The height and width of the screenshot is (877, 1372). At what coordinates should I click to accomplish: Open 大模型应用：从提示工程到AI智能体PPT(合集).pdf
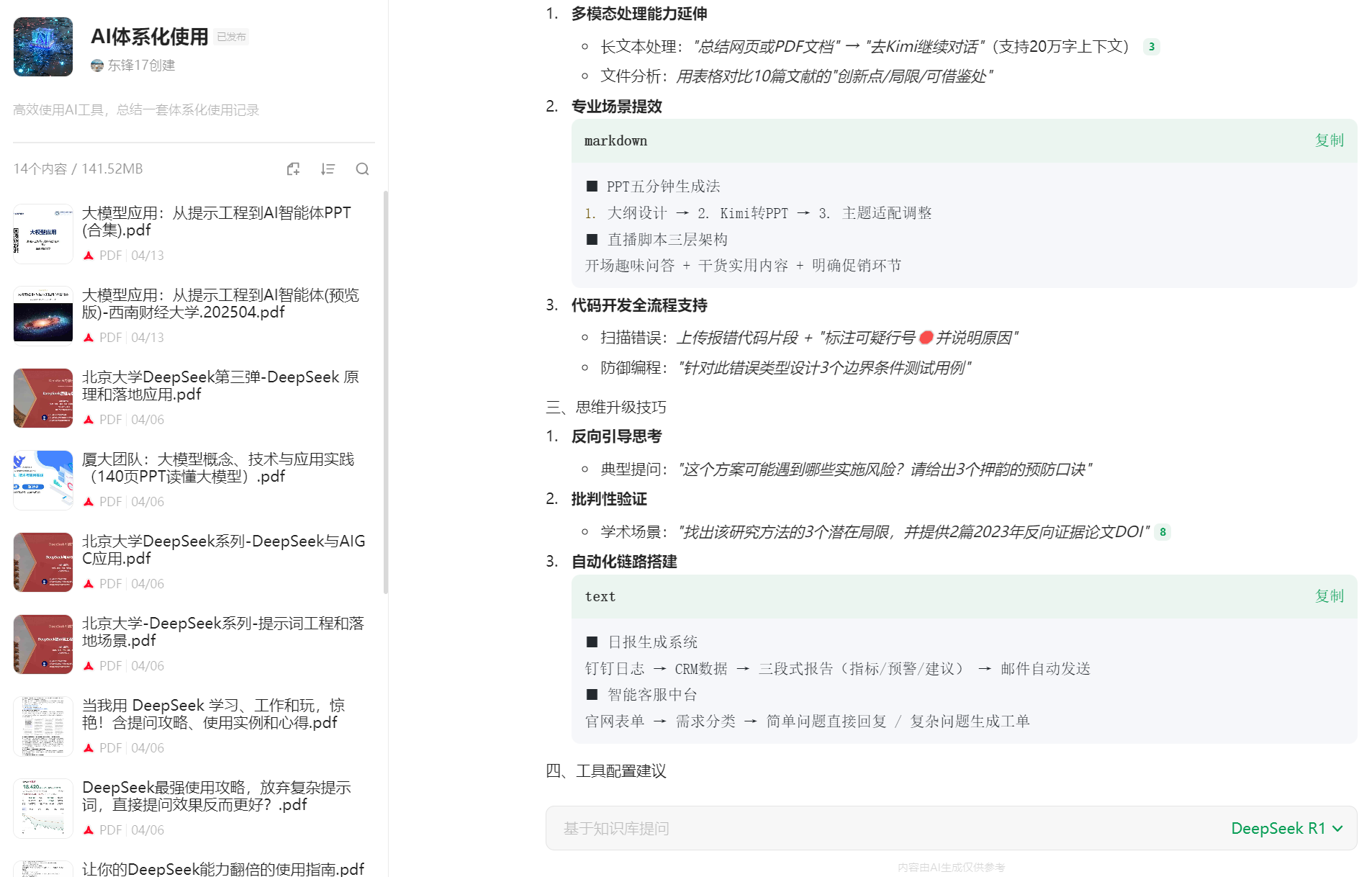click(x=216, y=221)
